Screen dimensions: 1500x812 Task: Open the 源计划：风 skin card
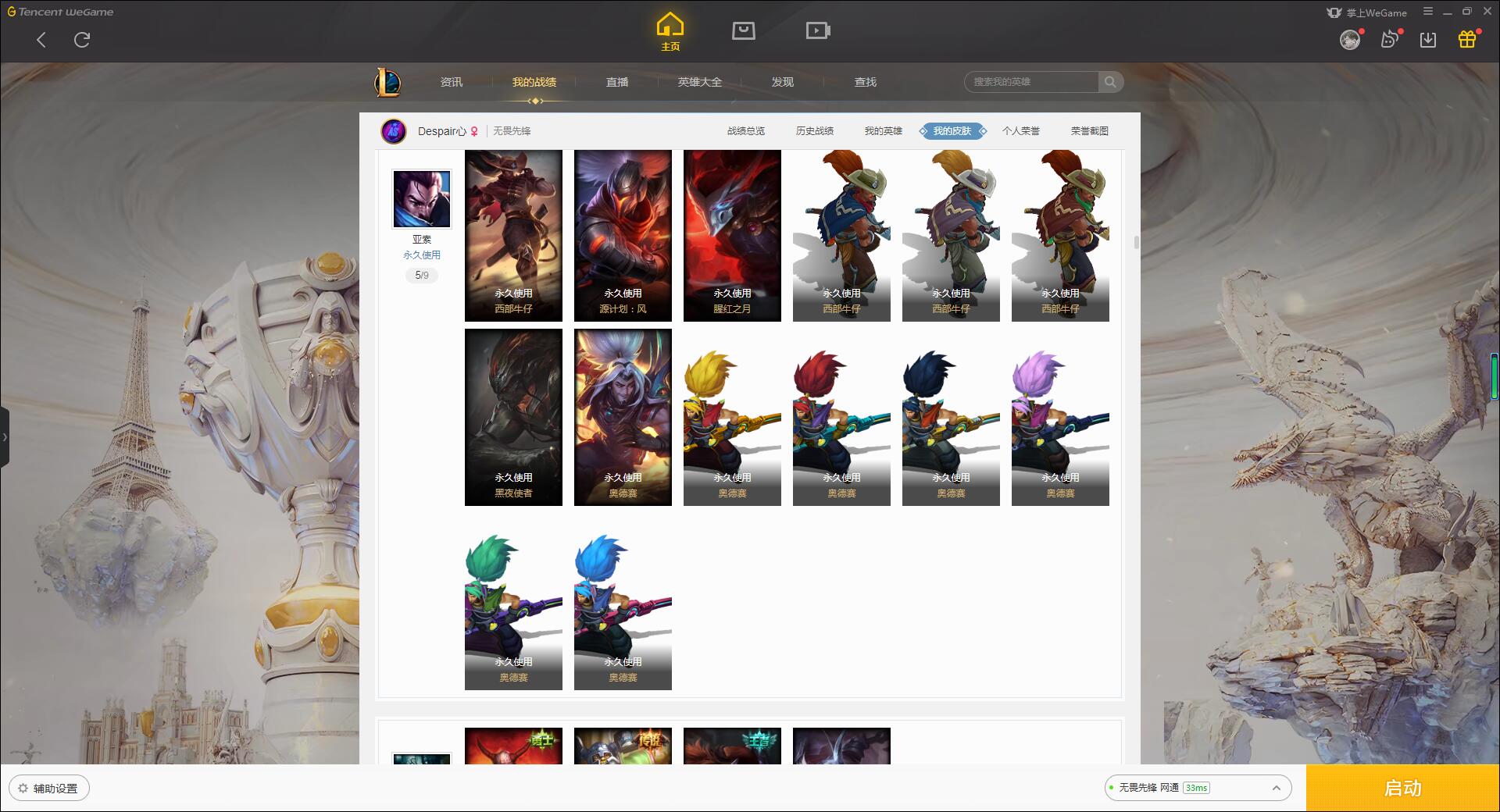click(623, 236)
